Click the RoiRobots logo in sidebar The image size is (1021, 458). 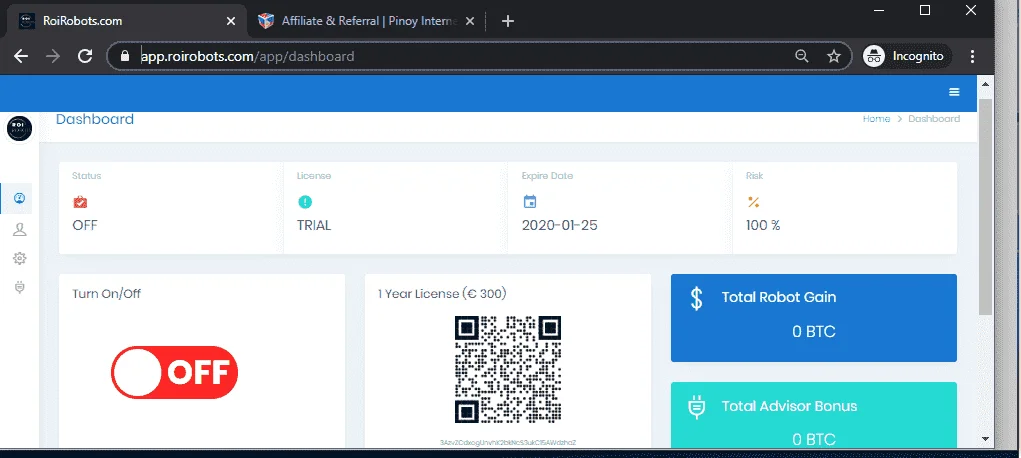pyautogui.click(x=20, y=127)
